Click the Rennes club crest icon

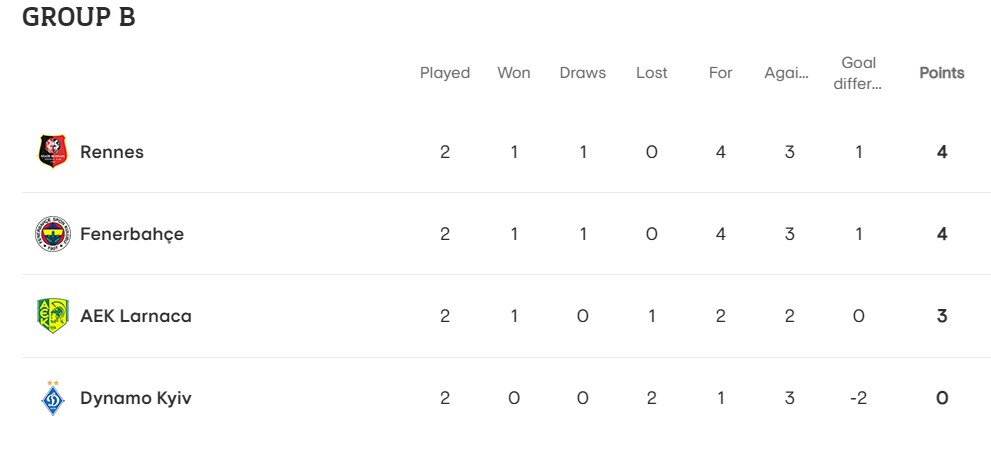53,152
